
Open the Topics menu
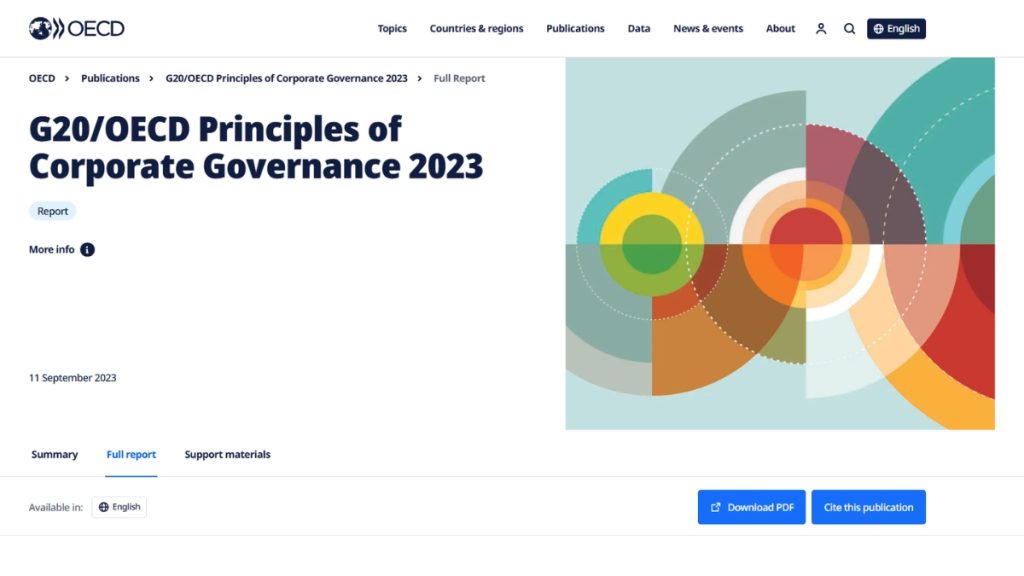pos(392,29)
